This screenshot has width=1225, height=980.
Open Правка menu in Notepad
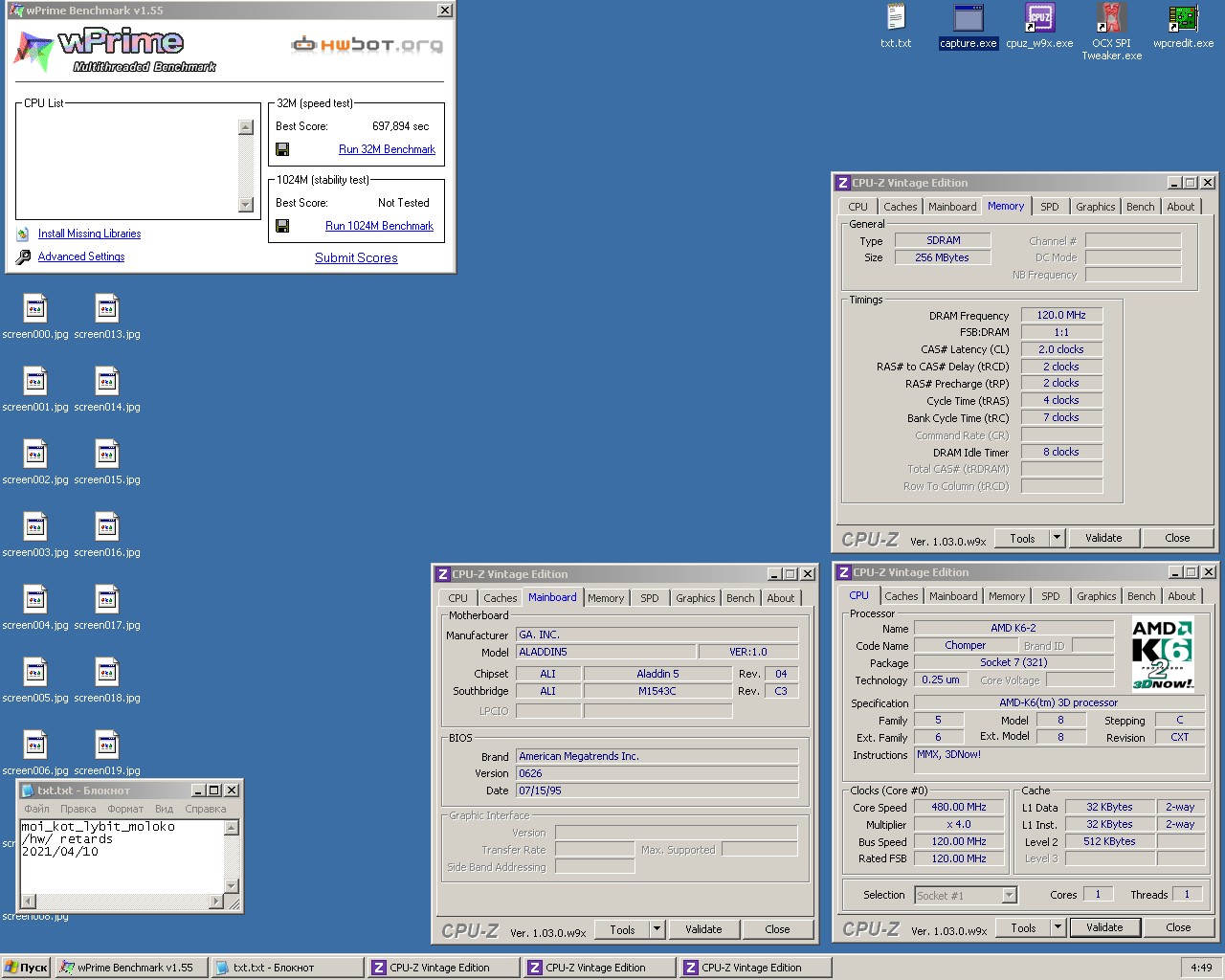pyautogui.click(x=78, y=809)
